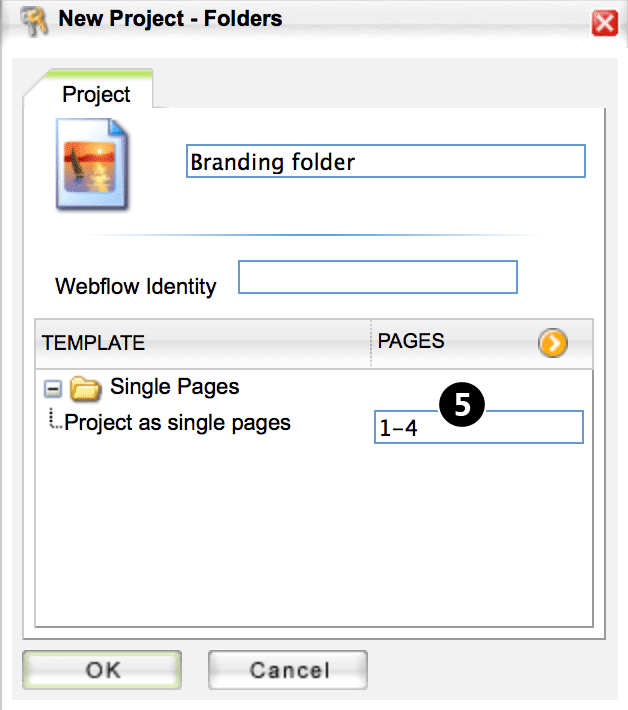The image size is (628, 710).
Task: Click the Webflow Identity input field
Action: [x=378, y=277]
